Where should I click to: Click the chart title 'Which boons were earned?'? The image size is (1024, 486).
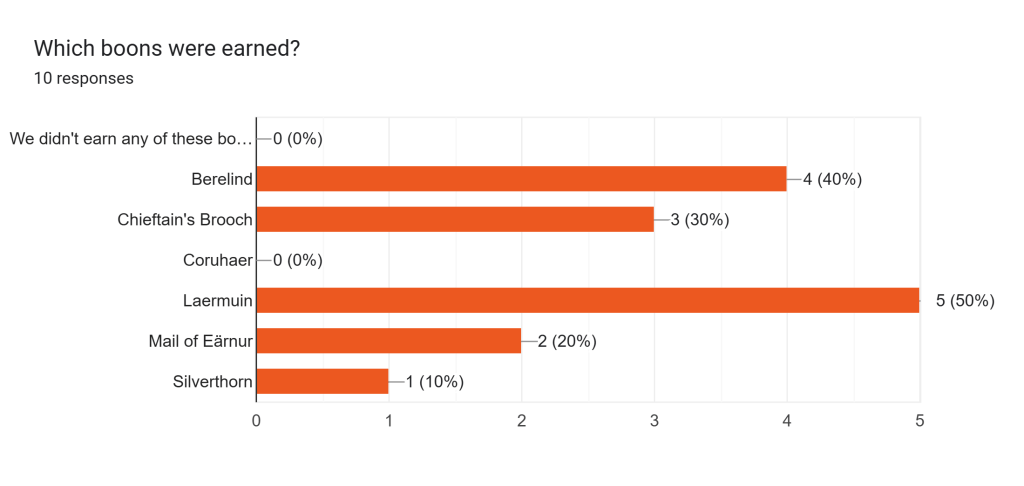pos(167,48)
